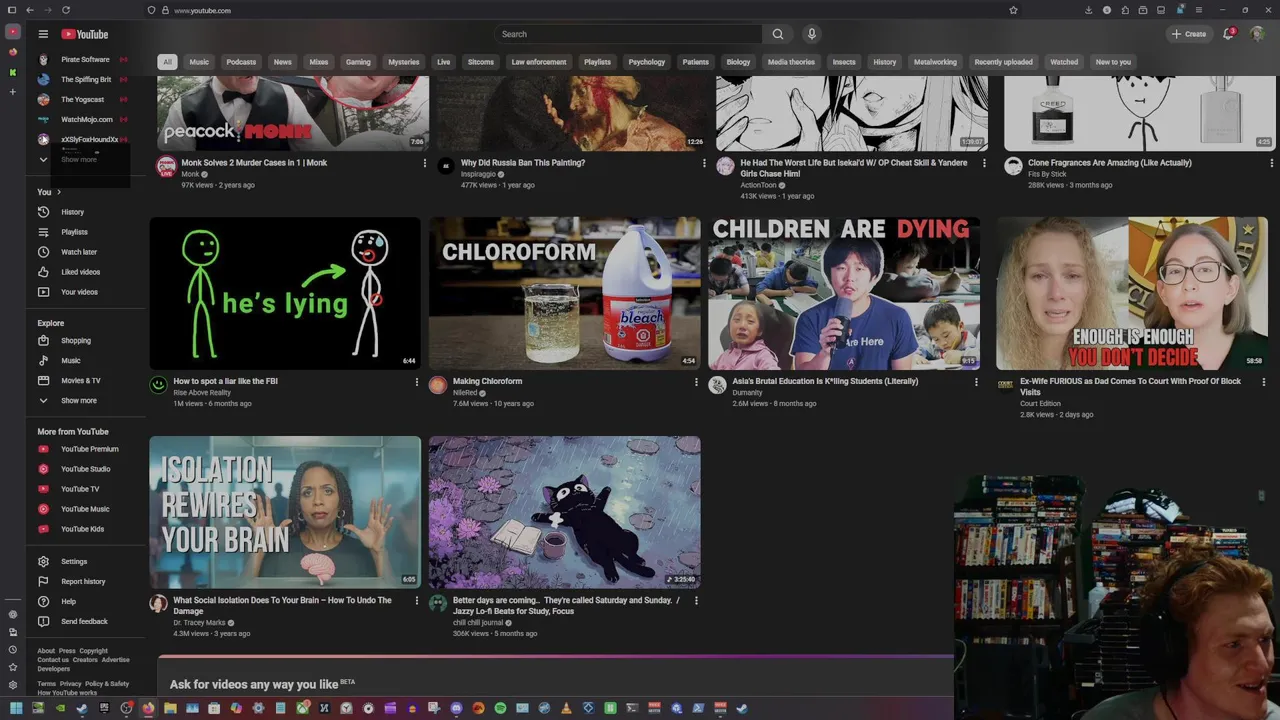The width and height of the screenshot is (1280, 720).
Task: Click the Privacy footer link
Action: (70, 684)
